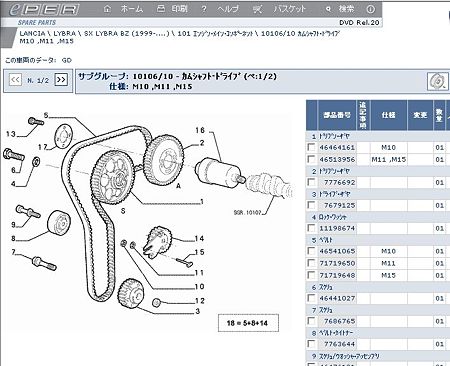Screen dimensions: 450x366
Task: Open the basket (バスケット) cart icon
Action: tap(257, 9)
